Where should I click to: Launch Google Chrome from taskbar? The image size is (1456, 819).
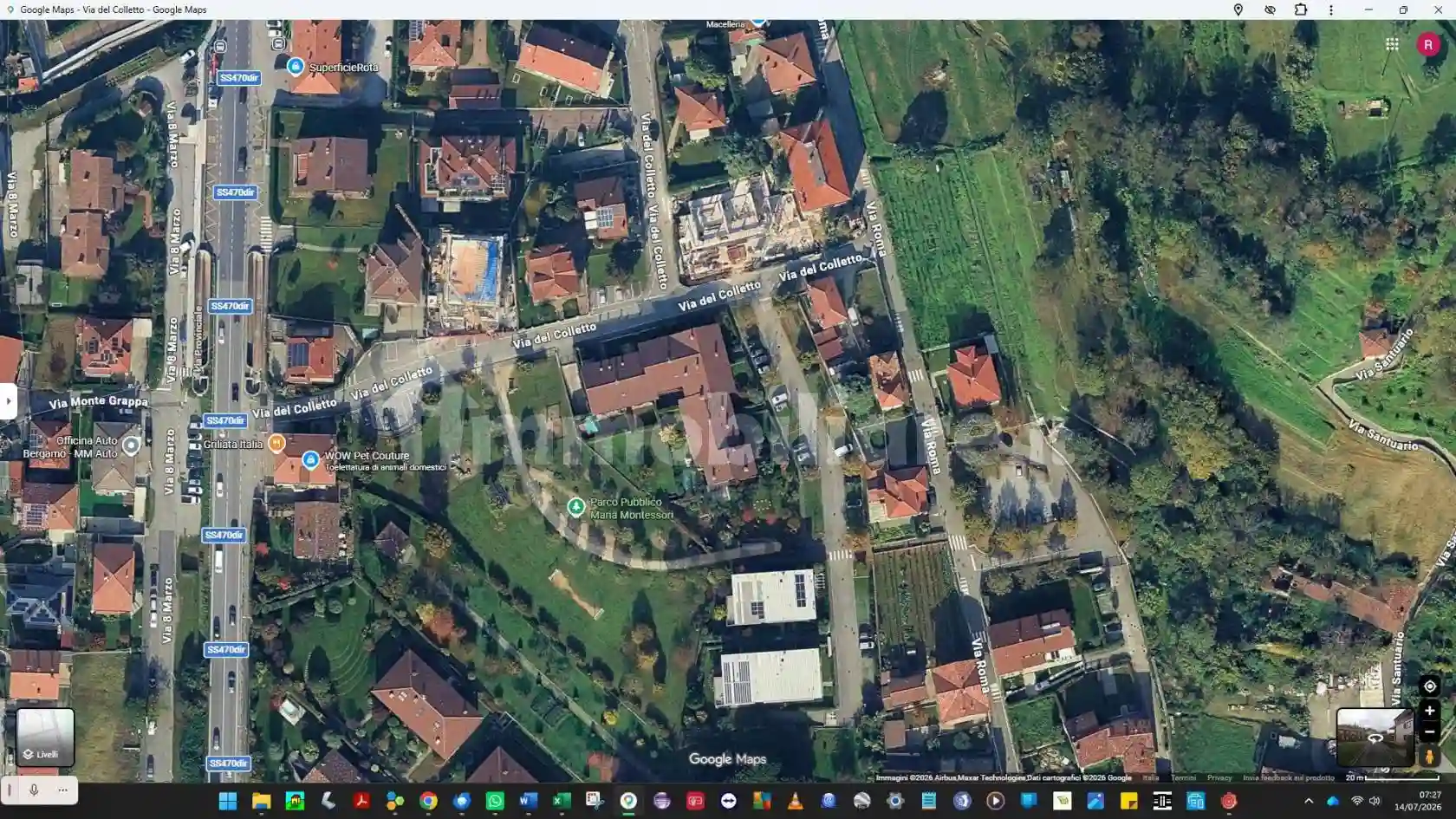tap(428, 801)
